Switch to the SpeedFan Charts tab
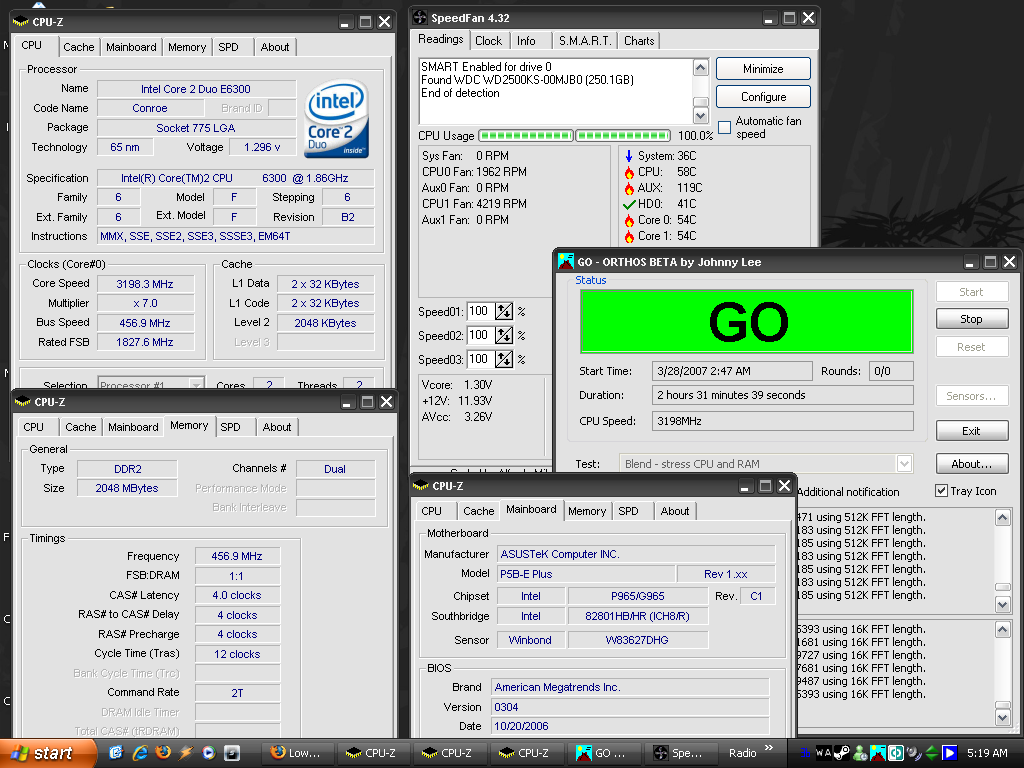 click(x=639, y=41)
